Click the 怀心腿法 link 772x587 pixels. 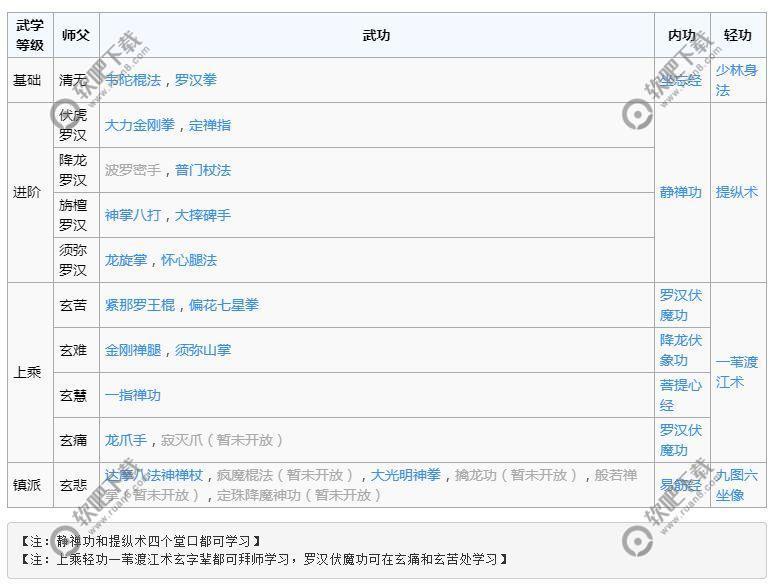point(189,260)
